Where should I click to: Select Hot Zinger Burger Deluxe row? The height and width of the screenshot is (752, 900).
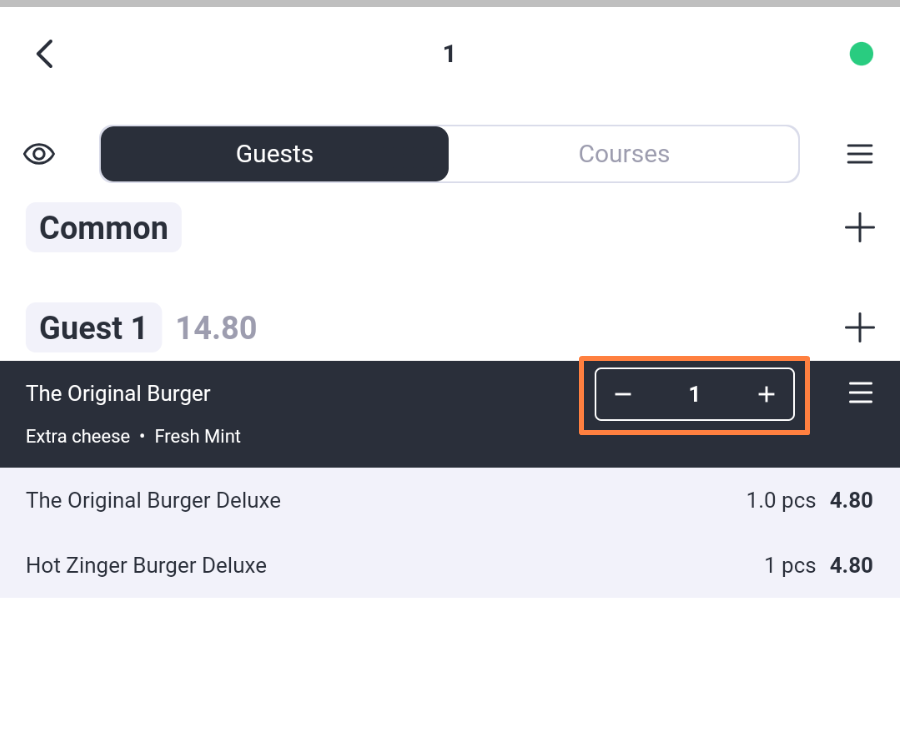450,565
